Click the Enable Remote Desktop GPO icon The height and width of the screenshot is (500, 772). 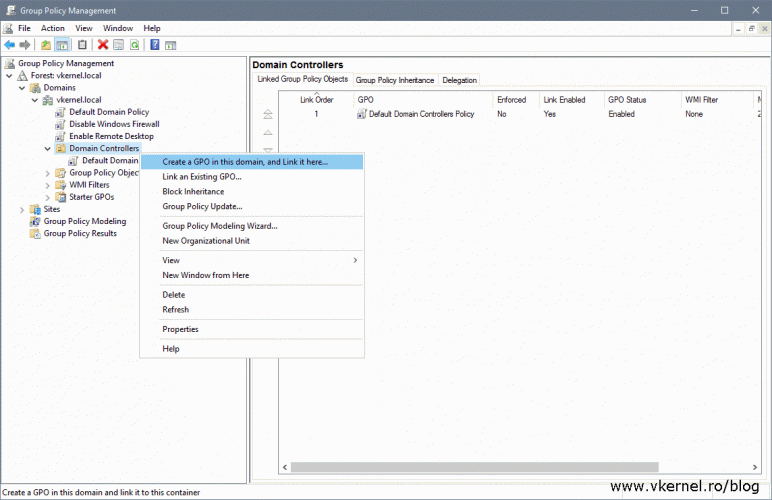click(x=60, y=136)
